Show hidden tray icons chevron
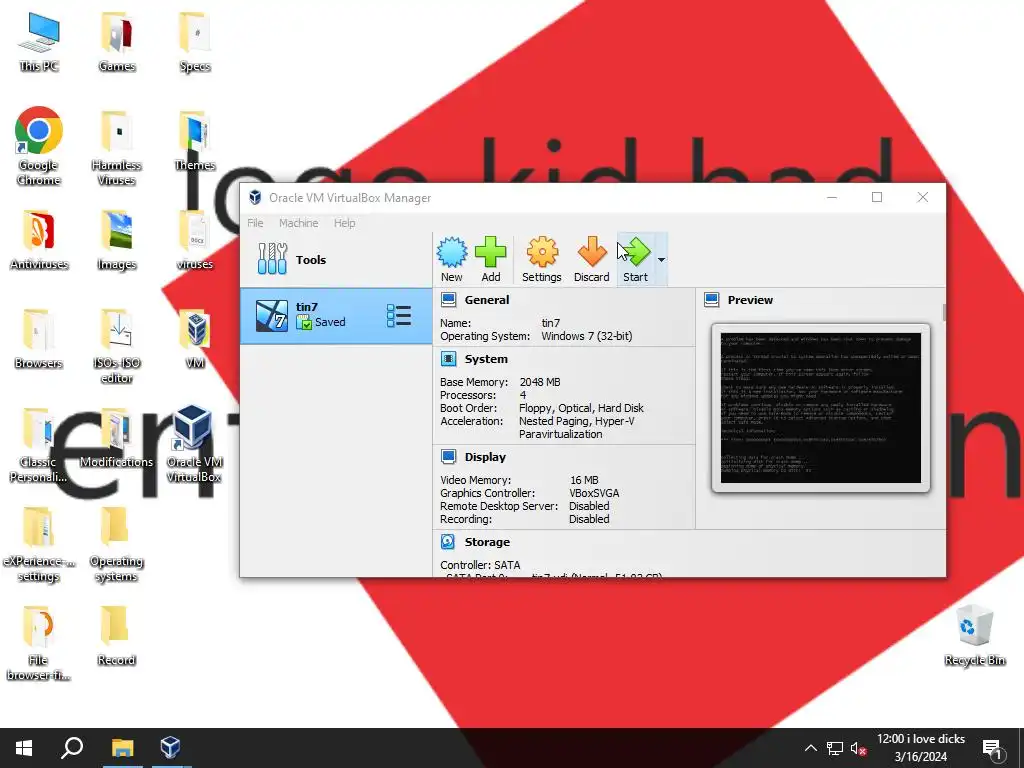This screenshot has width=1024, height=768. (810, 748)
